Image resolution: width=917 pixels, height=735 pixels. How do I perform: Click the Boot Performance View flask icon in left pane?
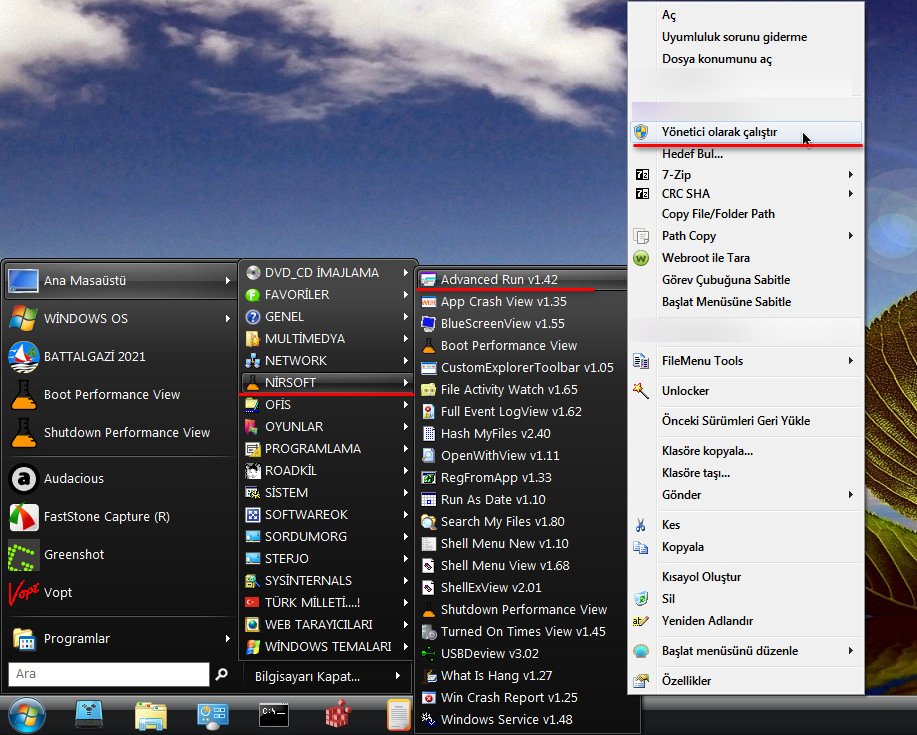pyautogui.click(x=23, y=395)
